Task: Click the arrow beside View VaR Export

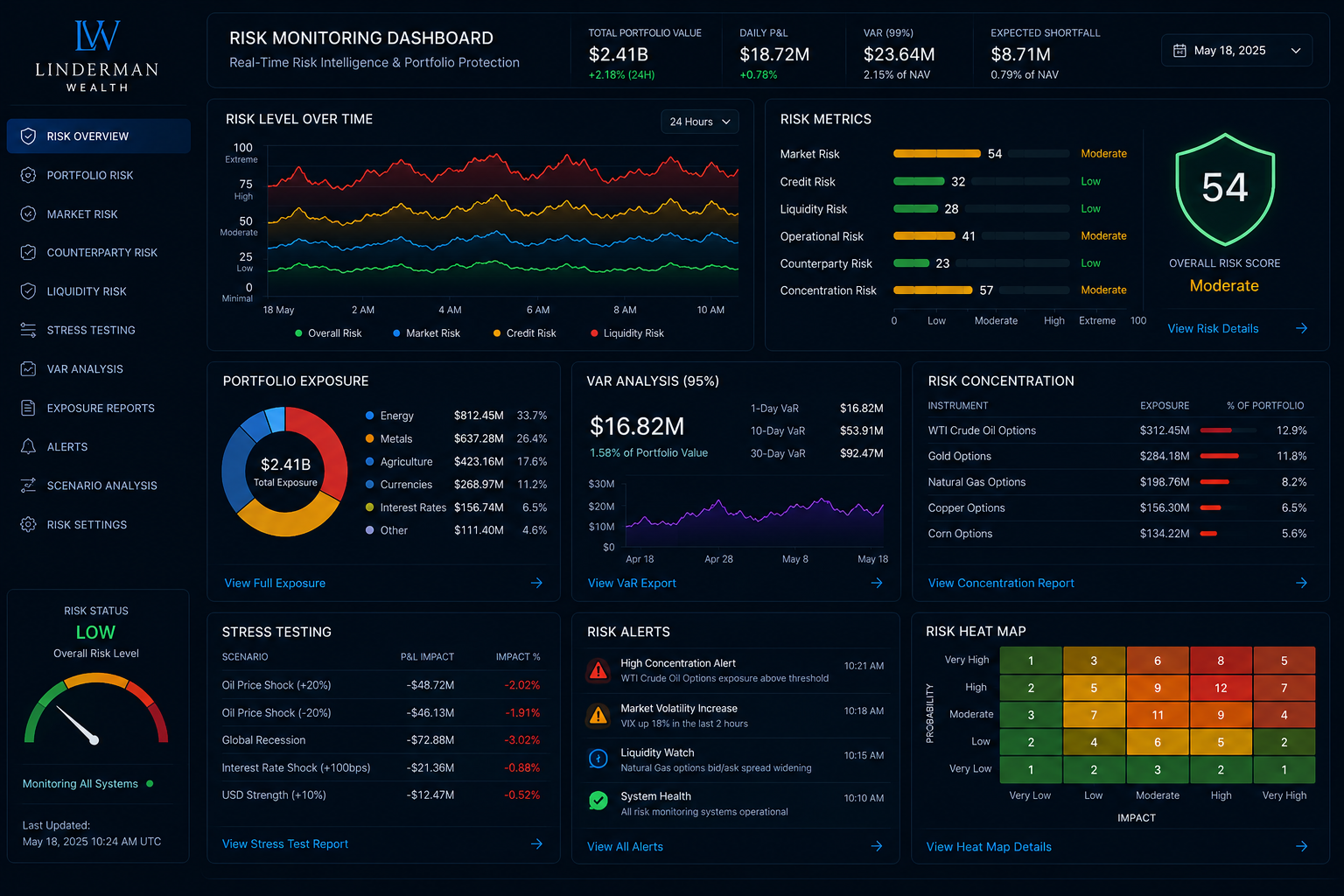Action: (x=877, y=583)
